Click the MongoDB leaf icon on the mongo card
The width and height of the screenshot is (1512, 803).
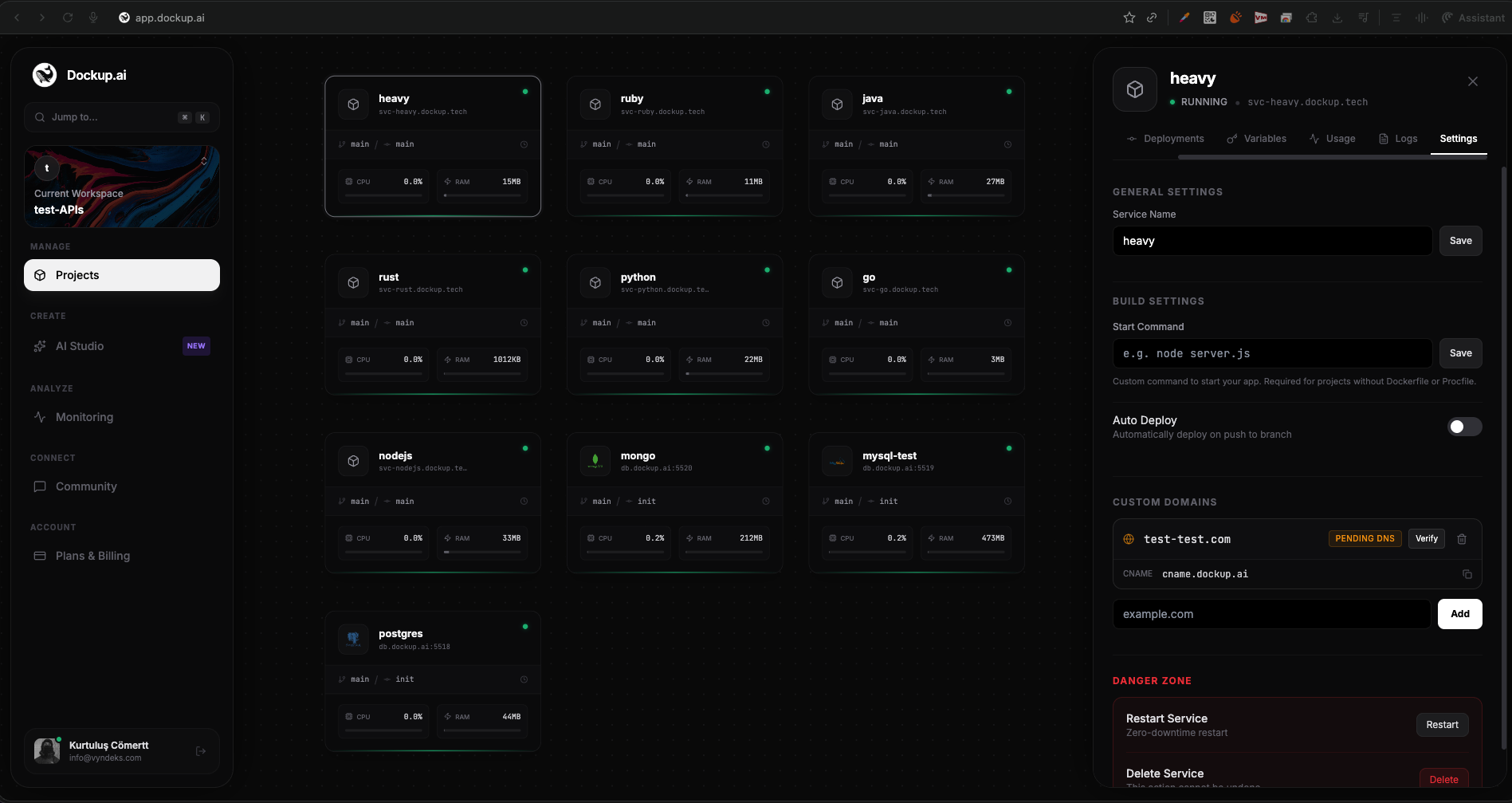tap(595, 460)
